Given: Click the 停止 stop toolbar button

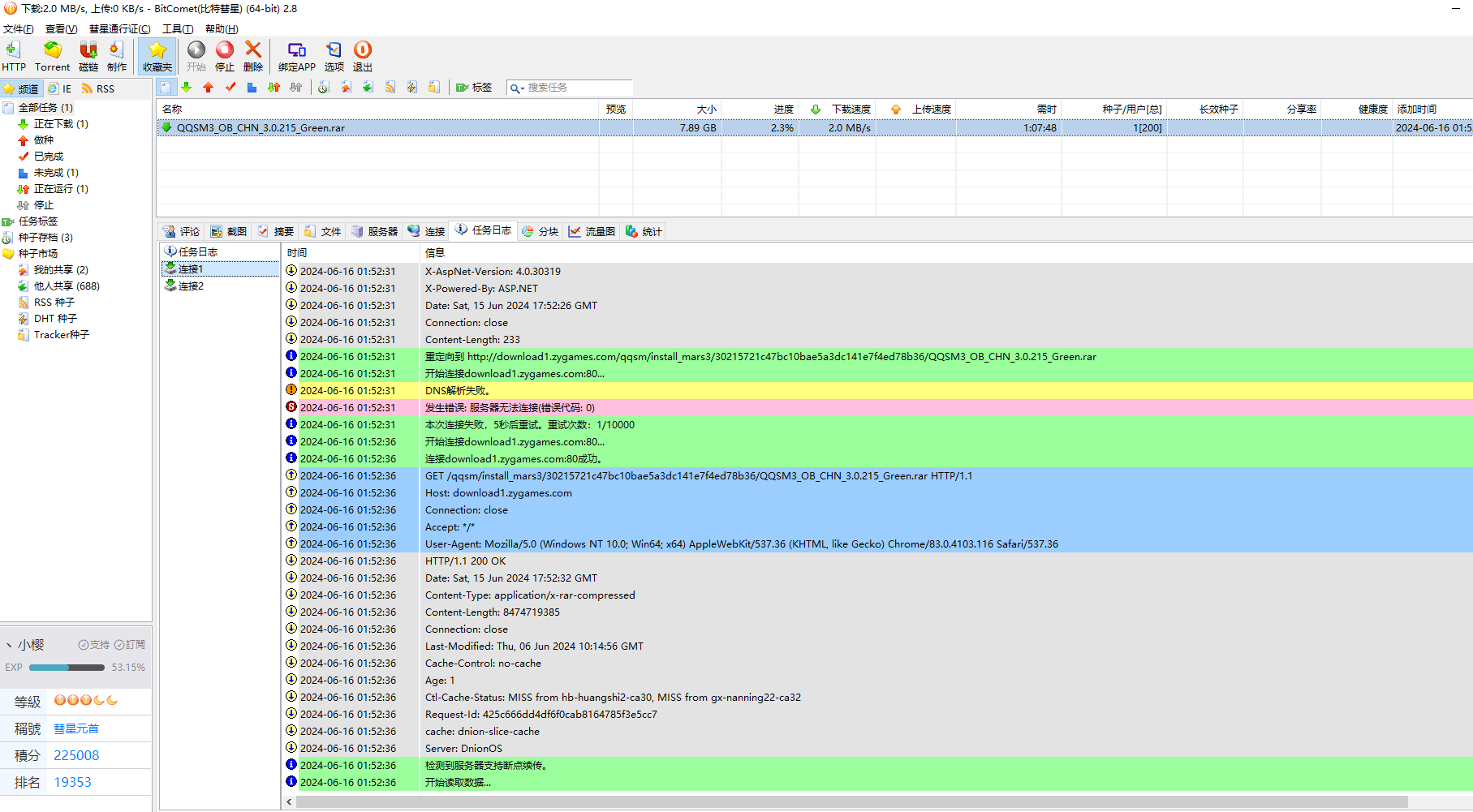Looking at the screenshot, I should pos(225,56).
